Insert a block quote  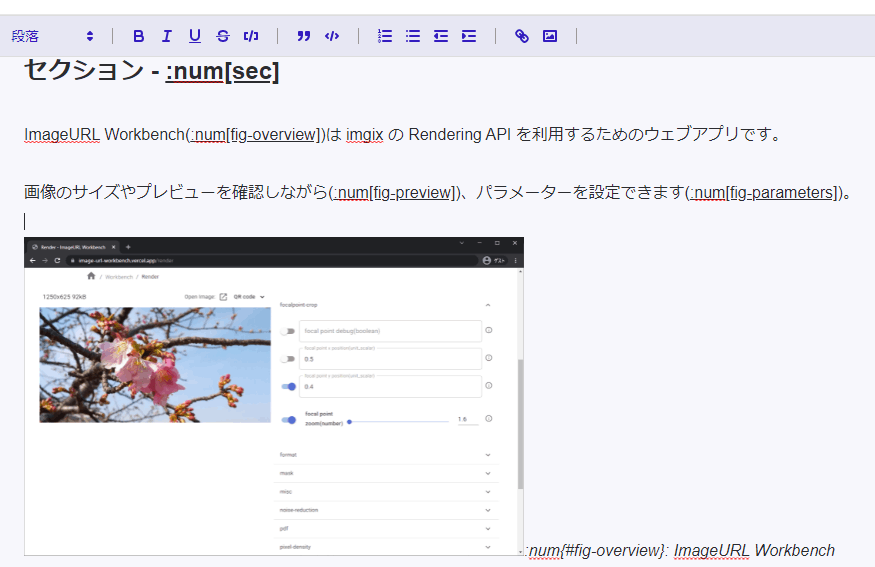(x=304, y=36)
